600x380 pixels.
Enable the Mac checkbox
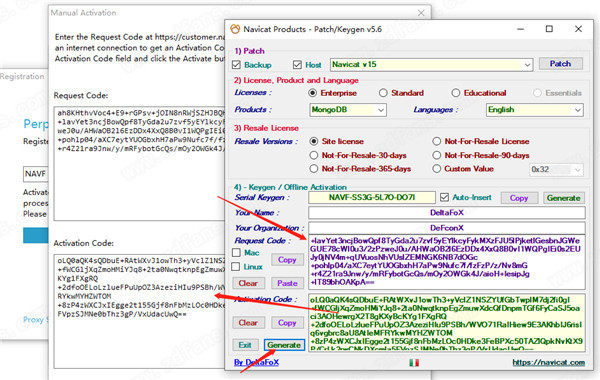[236, 253]
